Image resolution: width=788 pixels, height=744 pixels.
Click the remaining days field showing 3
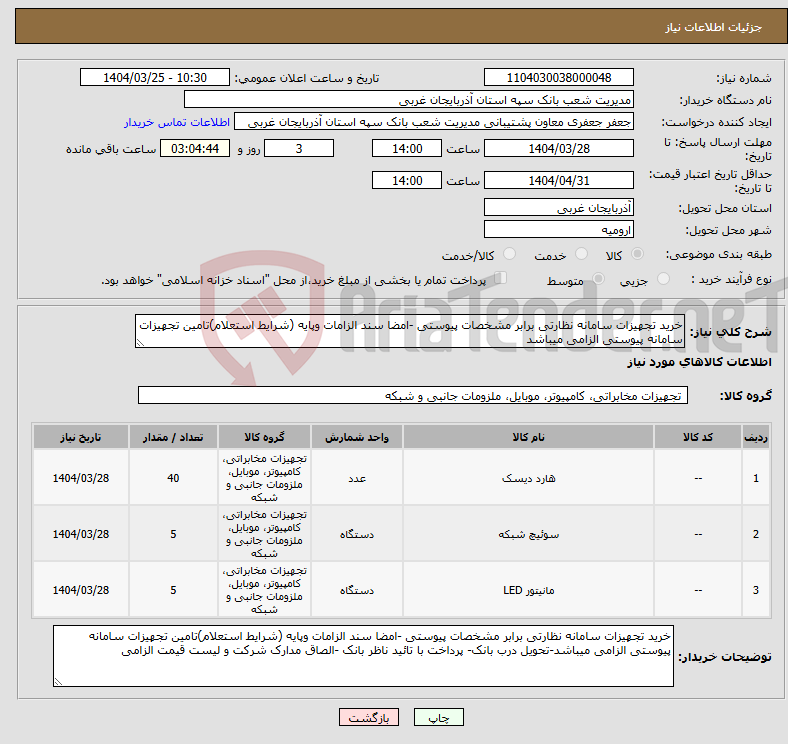tap(299, 149)
